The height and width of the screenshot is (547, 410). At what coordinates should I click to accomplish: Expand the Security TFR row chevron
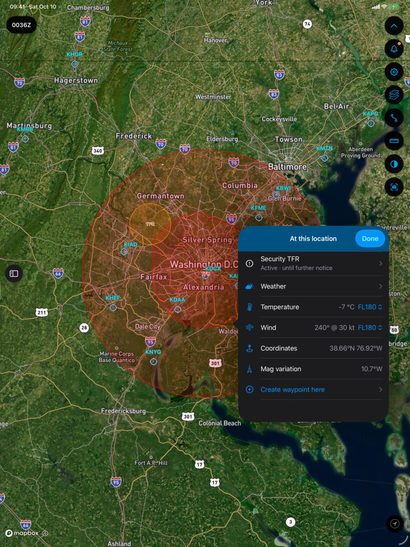coord(380,263)
